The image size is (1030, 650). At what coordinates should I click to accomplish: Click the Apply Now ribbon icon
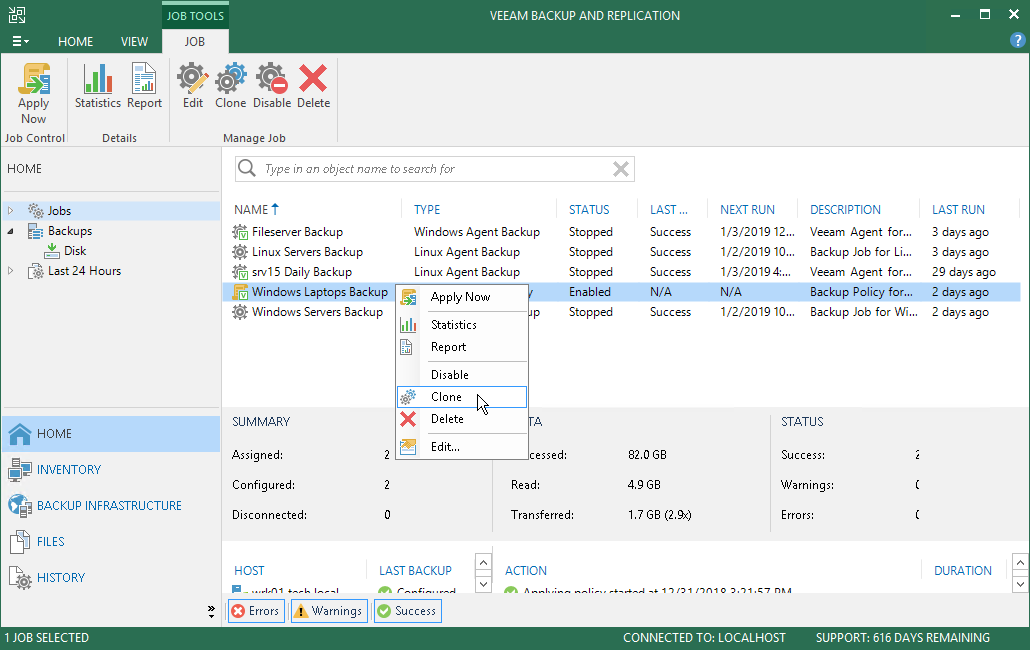tap(34, 78)
